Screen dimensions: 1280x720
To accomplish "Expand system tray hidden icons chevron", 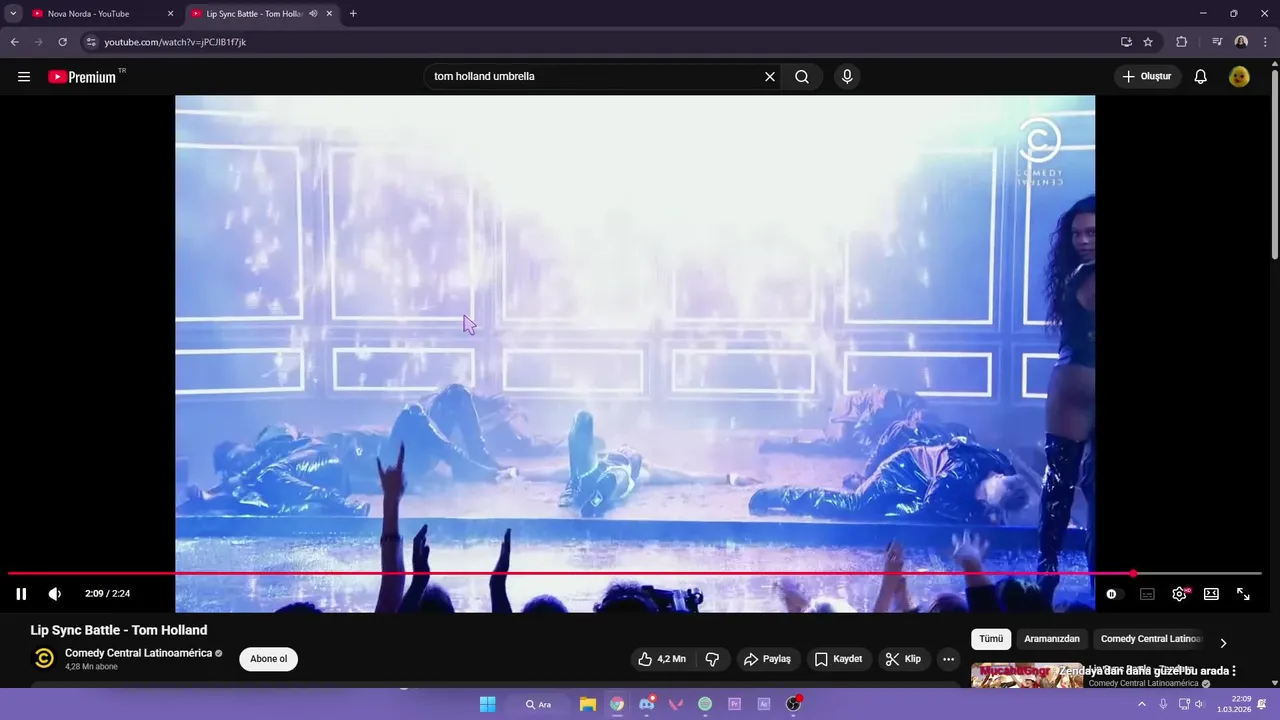I will pos(1142,704).
